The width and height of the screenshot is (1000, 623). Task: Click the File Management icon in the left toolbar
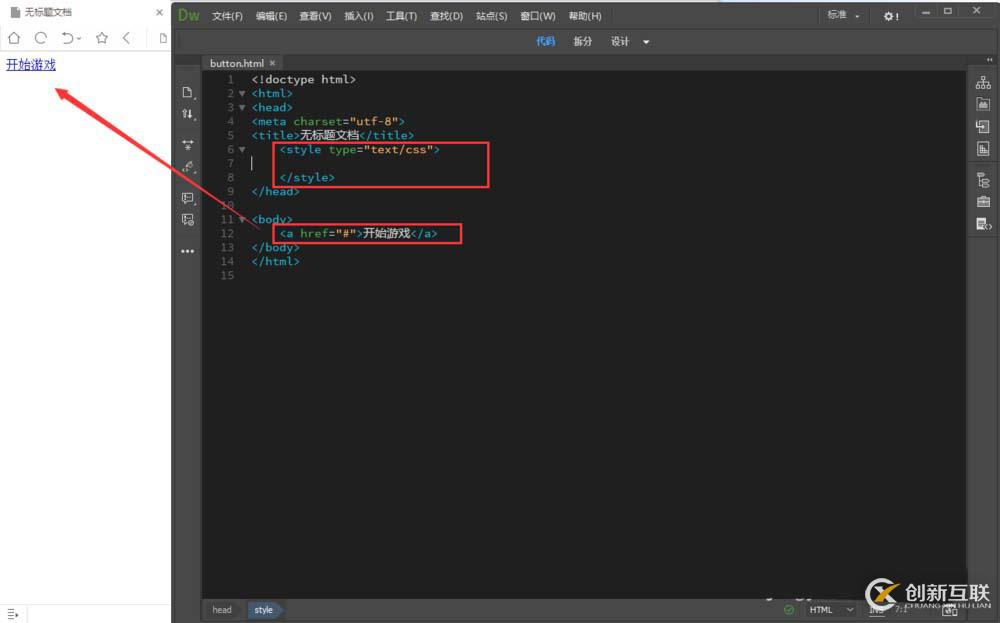(188, 114)
